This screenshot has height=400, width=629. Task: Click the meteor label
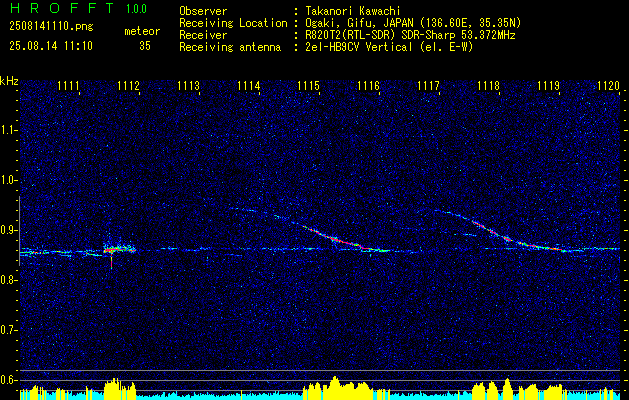coord(142,31)
